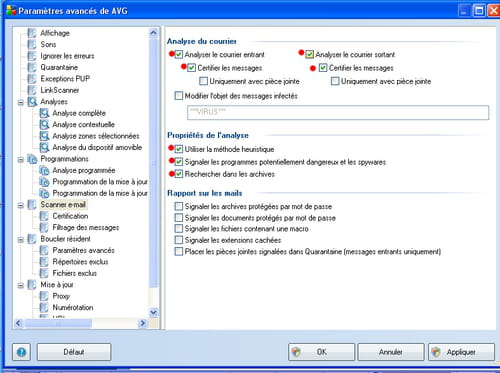Open the Proxy settings page
Image resolution: width=500 pixels, height=373 pixels.
61,296
